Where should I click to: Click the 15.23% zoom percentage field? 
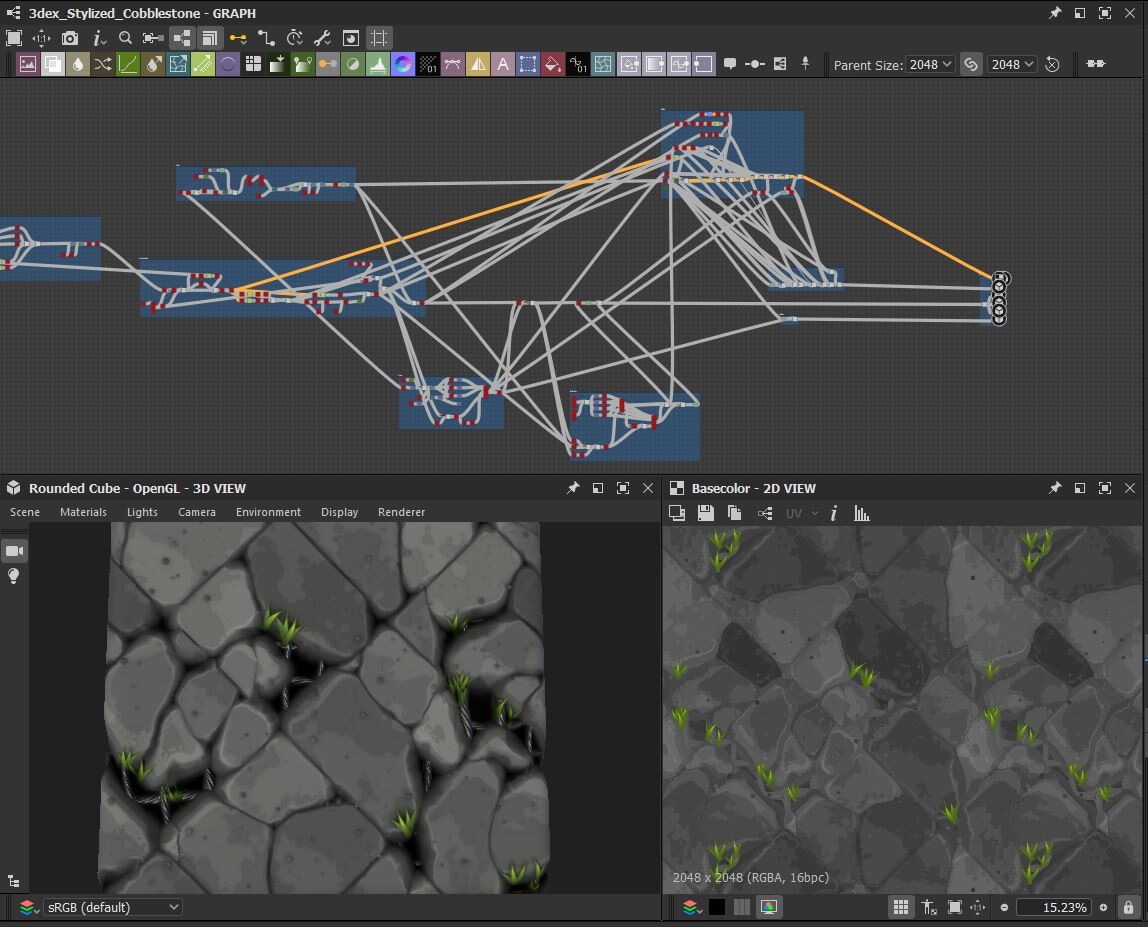(1052, 907)
